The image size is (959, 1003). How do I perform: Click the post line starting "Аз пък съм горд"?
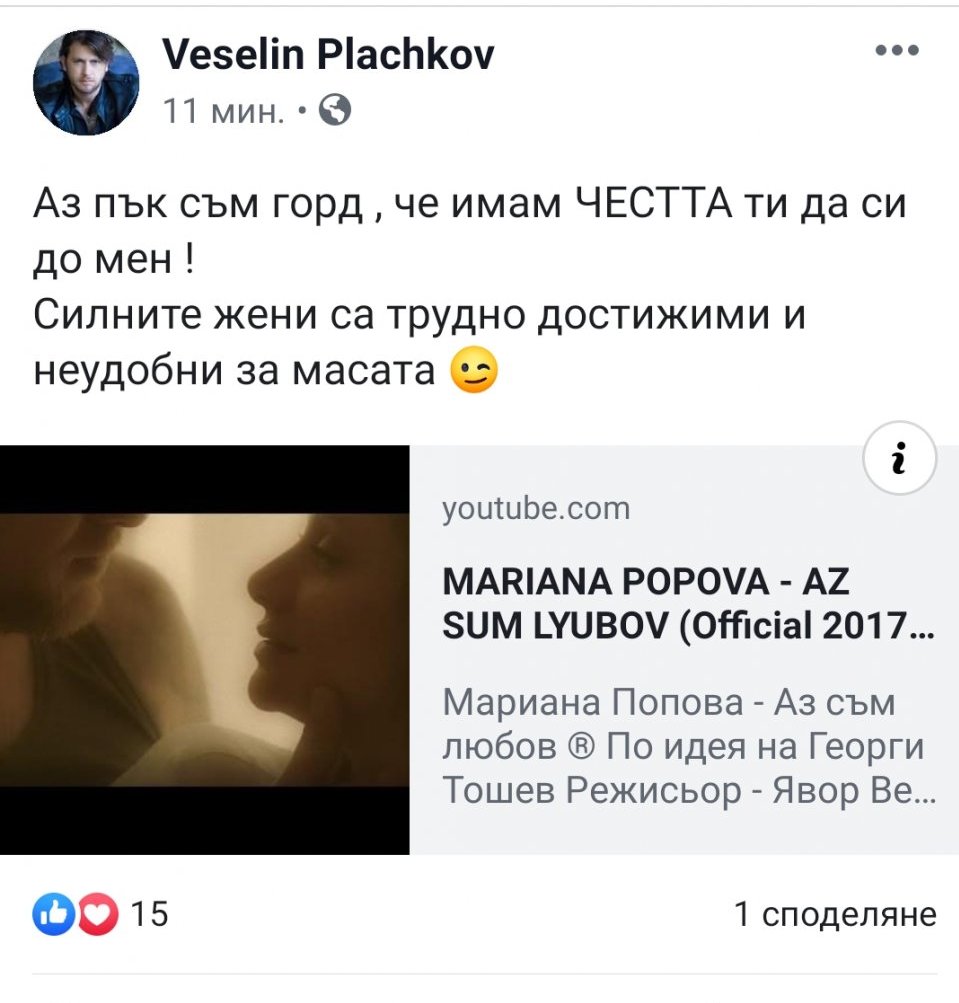pyautogui.click(x=470, y=204)
